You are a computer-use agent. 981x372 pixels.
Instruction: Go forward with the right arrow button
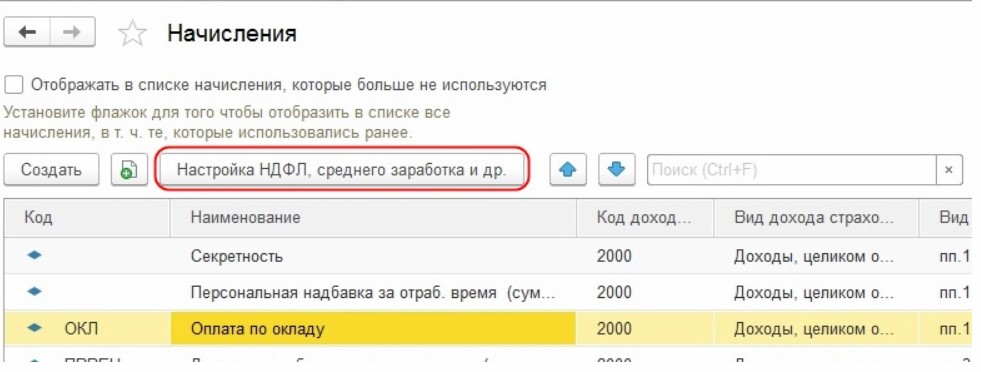pos(73,33)
